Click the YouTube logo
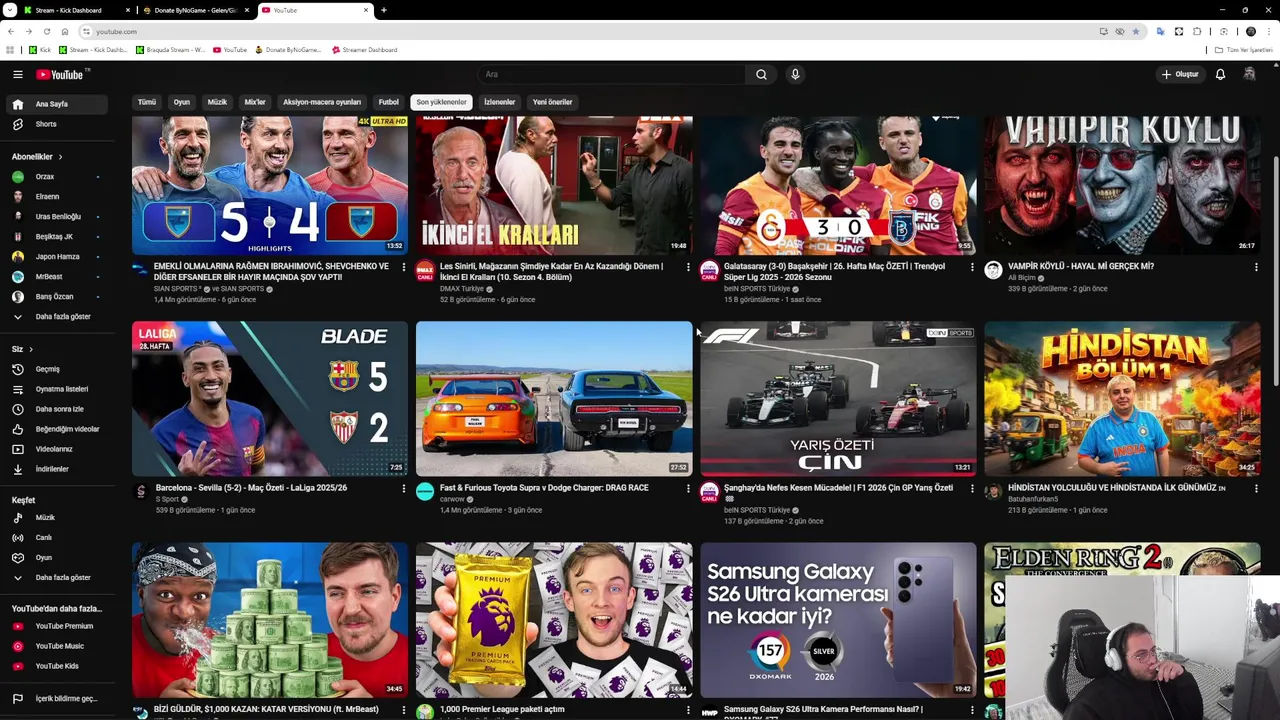 point(62,74)
